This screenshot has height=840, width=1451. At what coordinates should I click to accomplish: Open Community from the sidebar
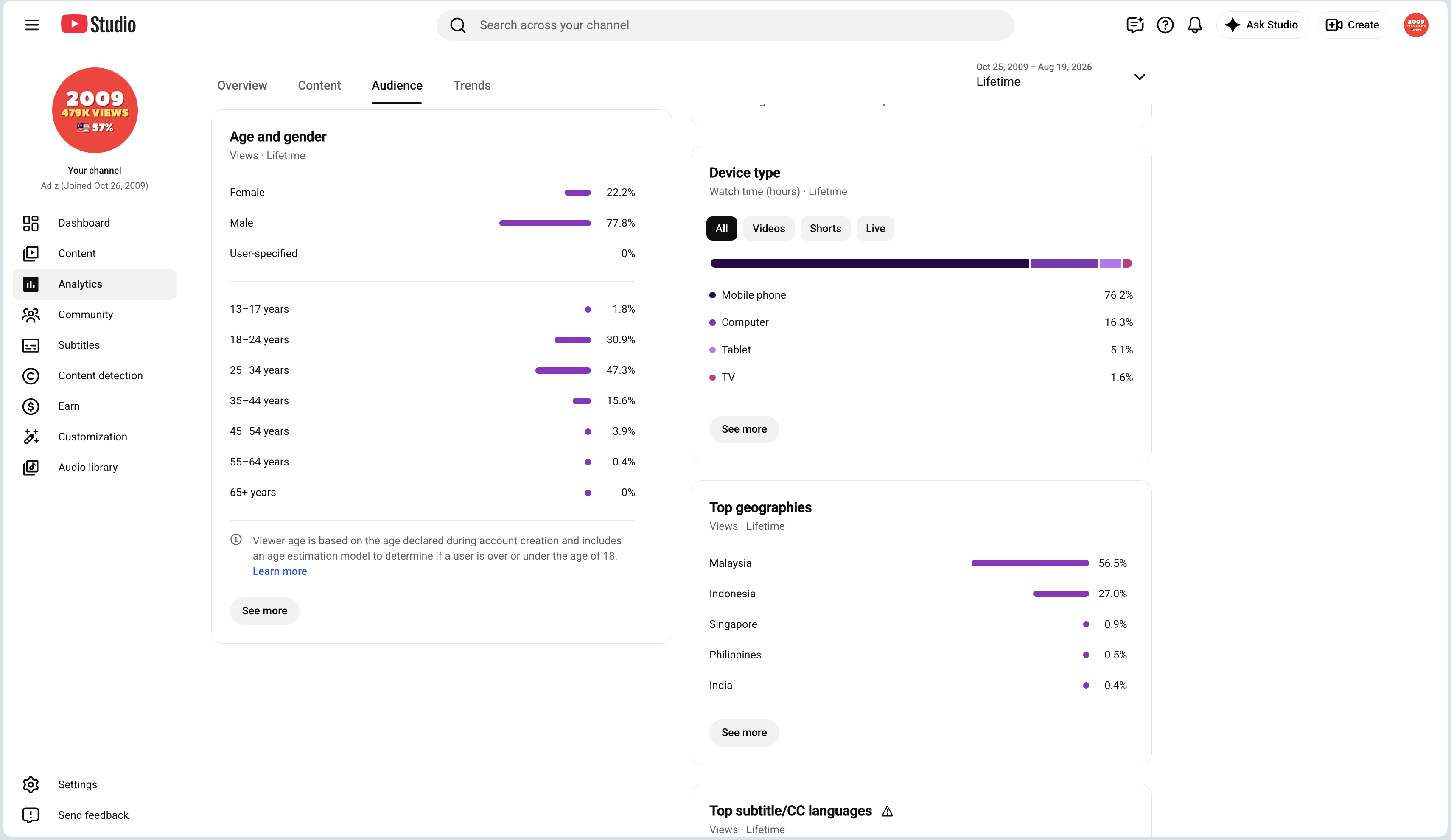point(95,315)
